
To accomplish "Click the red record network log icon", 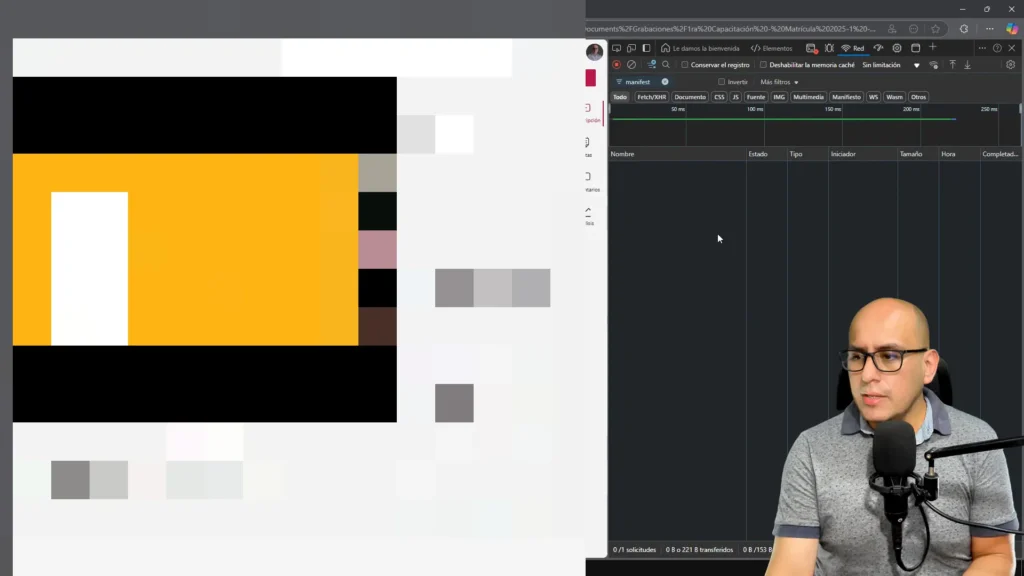I will 616,65.
